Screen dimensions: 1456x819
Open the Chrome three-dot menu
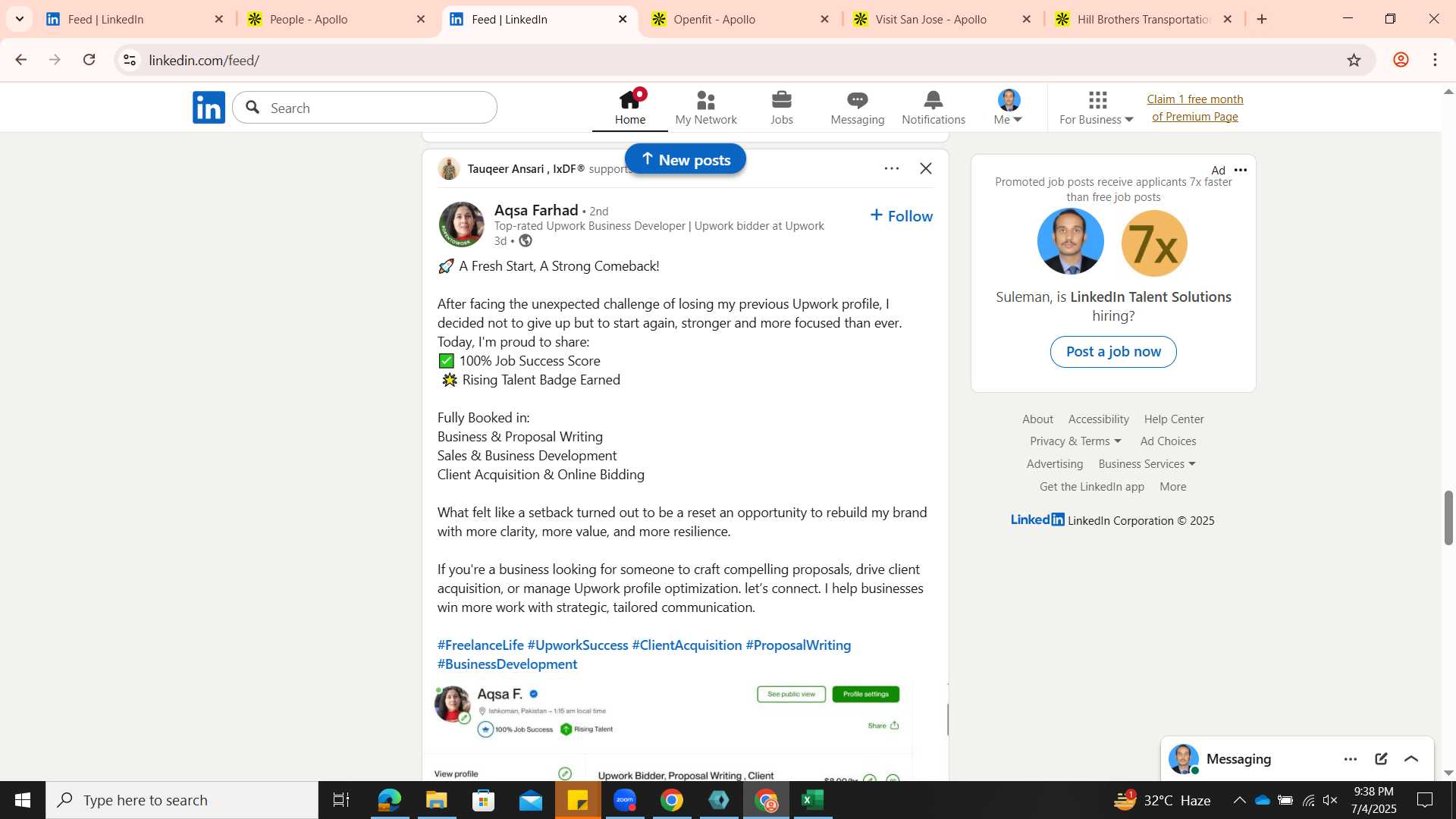[x=1436, y=60]
